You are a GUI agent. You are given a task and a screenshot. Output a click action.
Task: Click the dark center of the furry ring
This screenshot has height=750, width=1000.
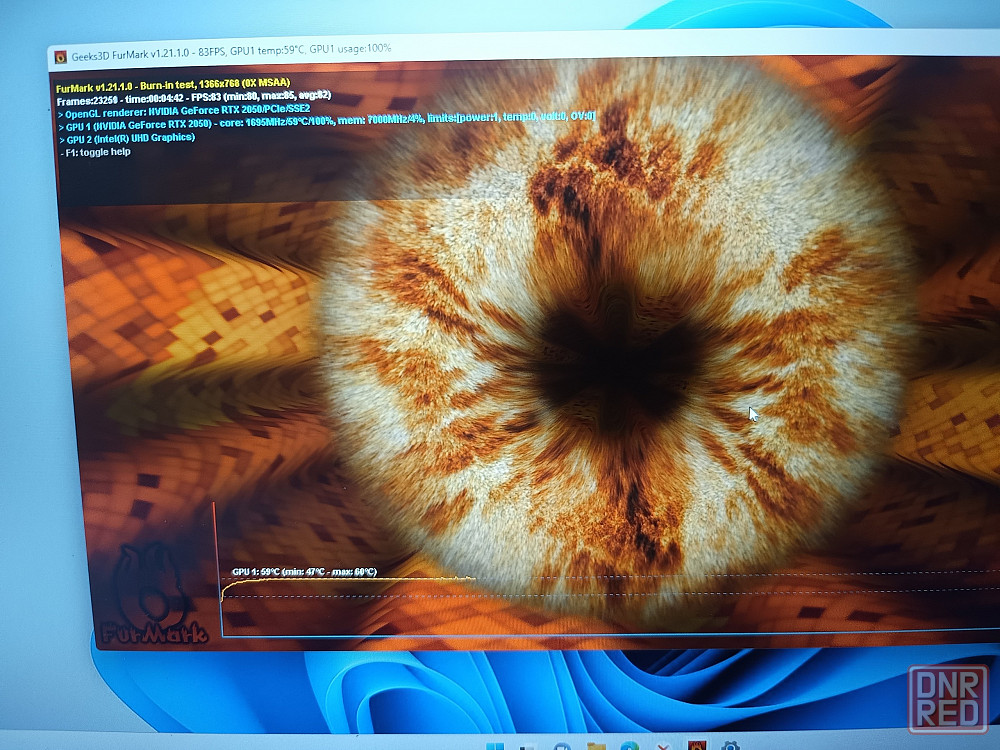tap(610, 360)
